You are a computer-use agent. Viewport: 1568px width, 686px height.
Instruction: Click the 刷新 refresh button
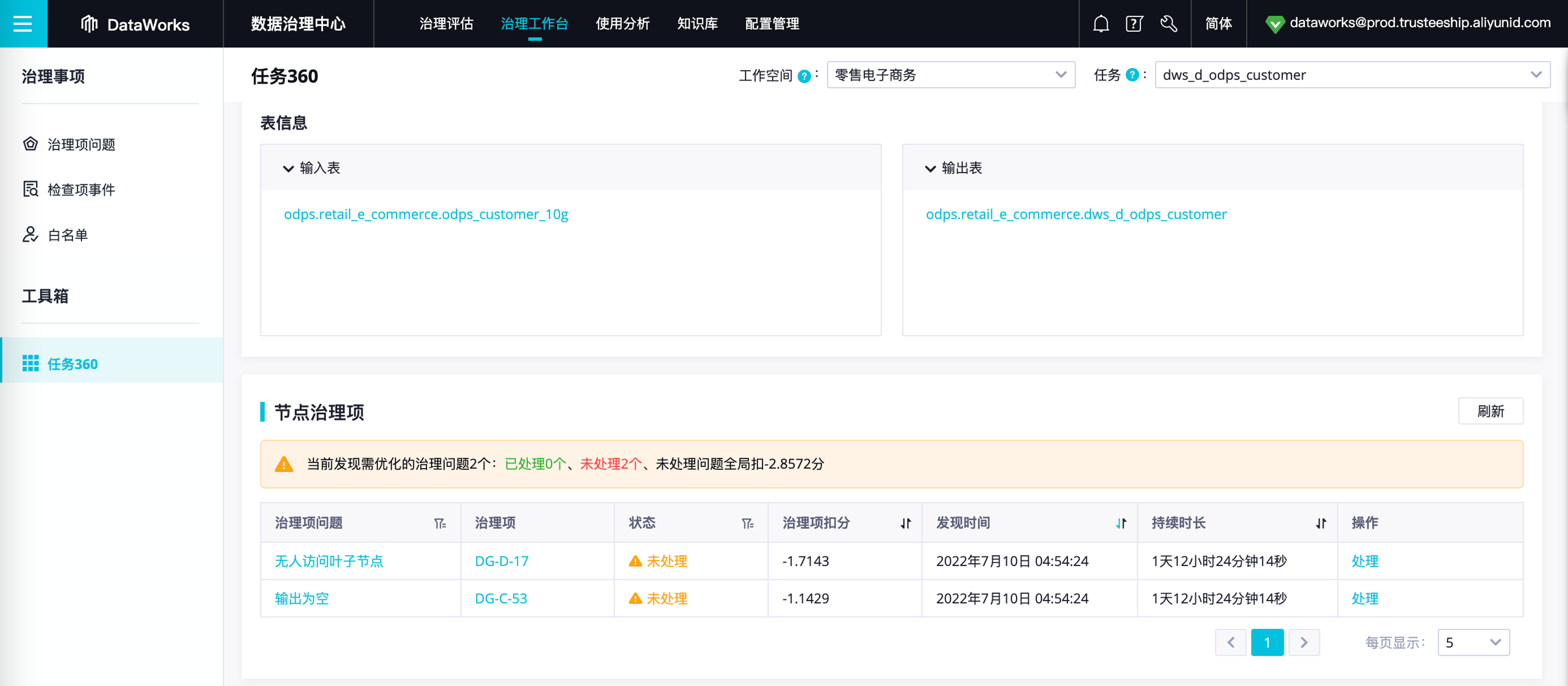pos(1491,411)
